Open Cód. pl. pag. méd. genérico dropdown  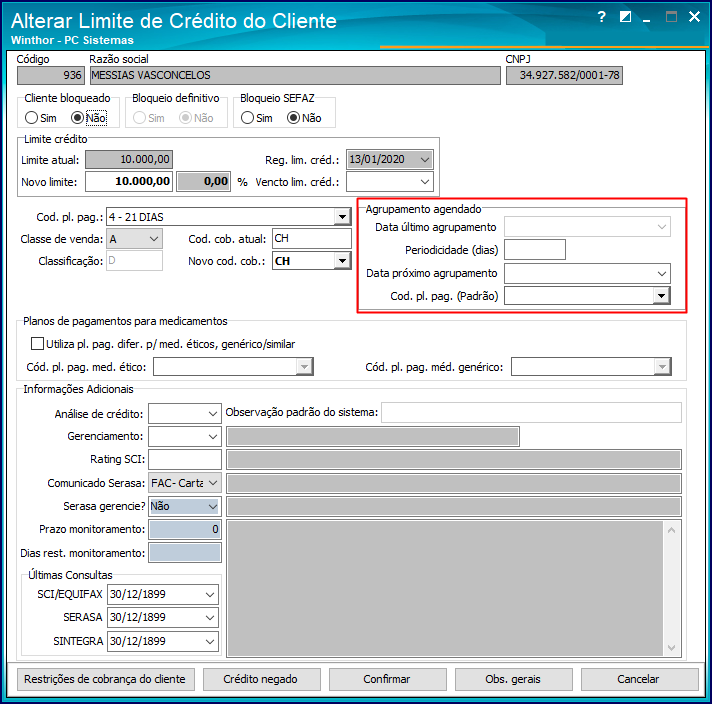[662, 367]
